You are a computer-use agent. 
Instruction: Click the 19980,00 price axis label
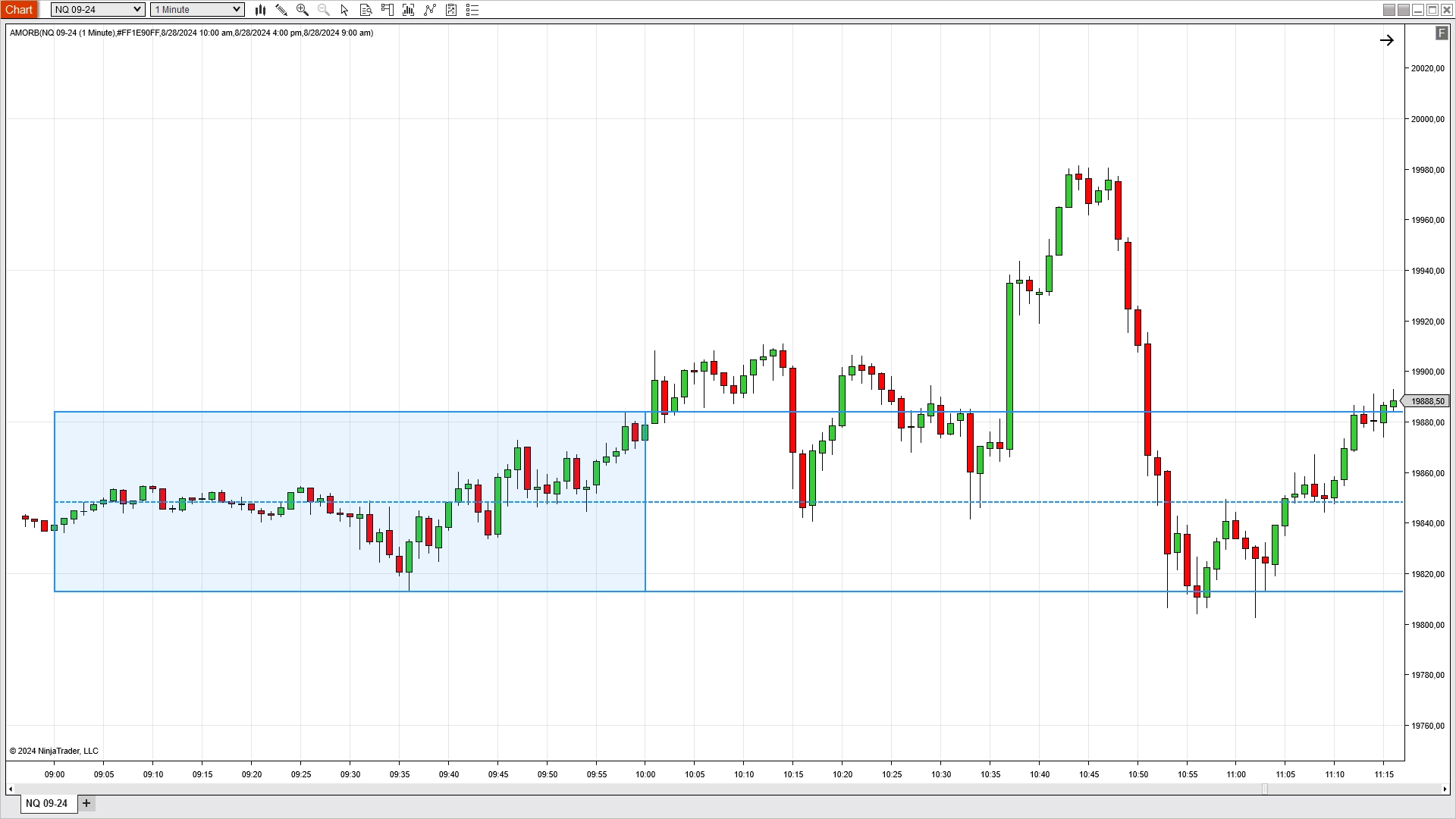click(x=1427, y=170)
